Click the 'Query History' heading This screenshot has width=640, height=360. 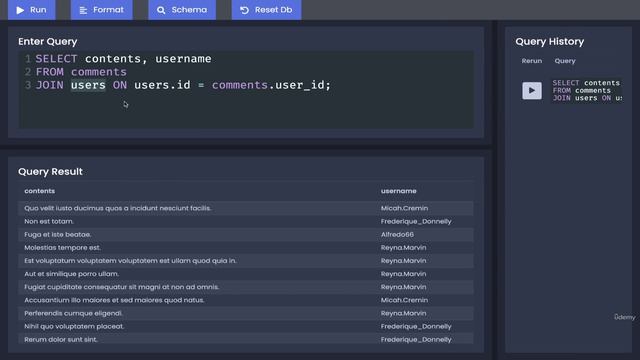pyautogui.click(x=549, y=41)
